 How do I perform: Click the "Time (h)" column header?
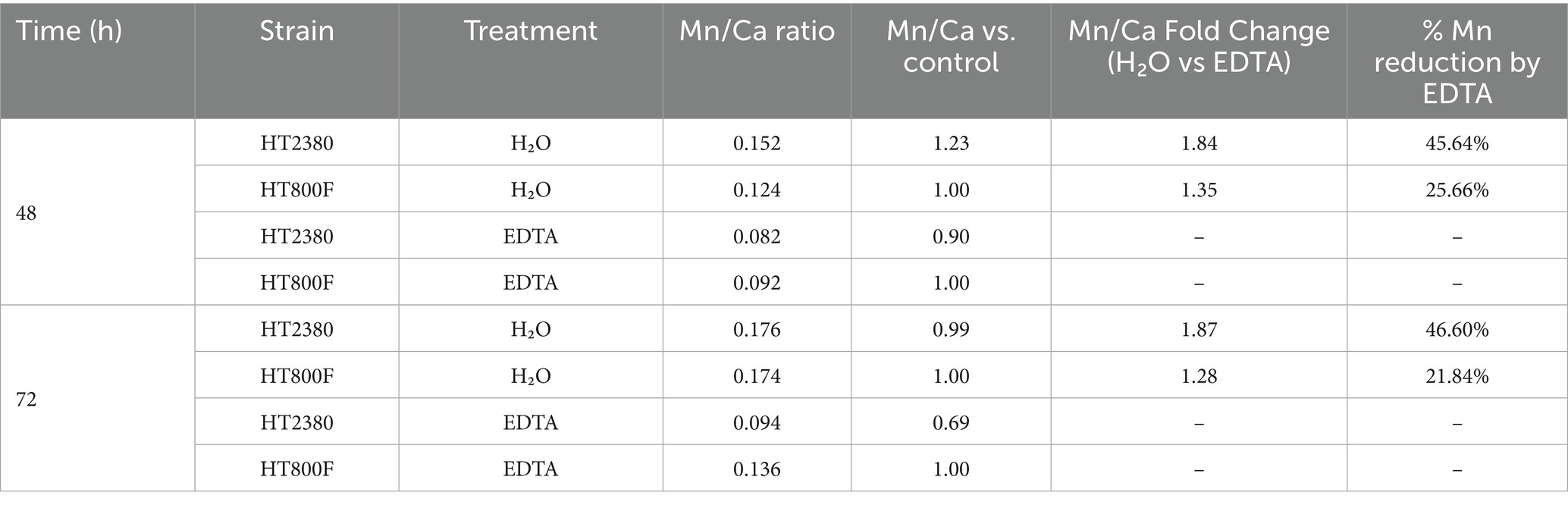point(69,31)
